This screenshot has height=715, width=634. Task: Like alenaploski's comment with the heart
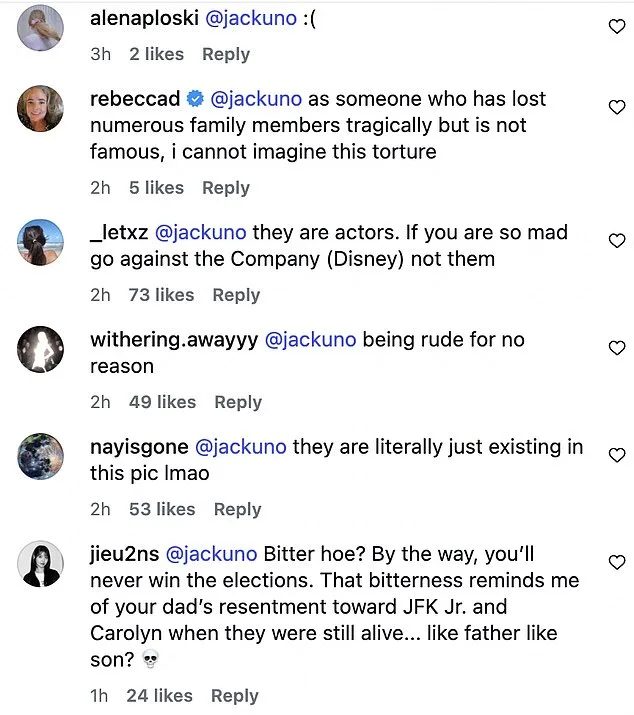click(617, 28)
